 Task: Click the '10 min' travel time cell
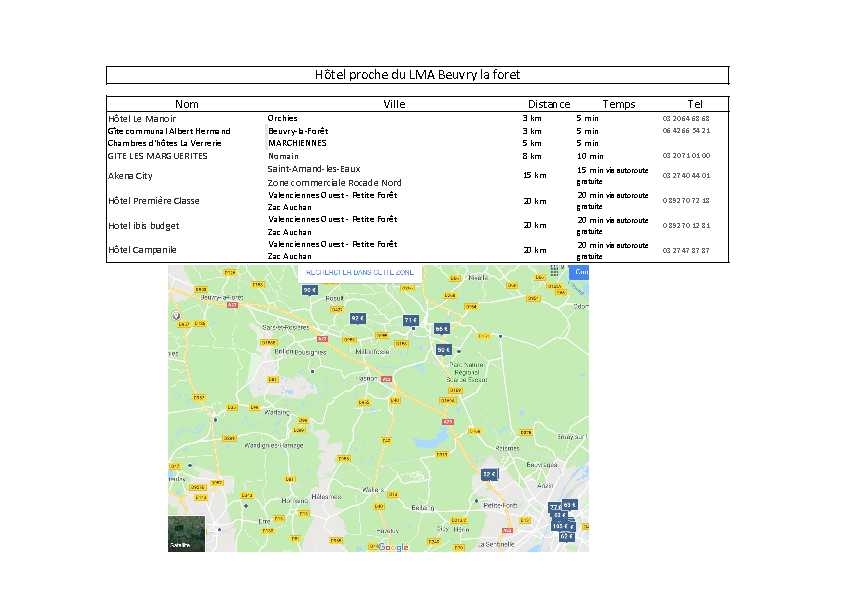pos(590,156)
